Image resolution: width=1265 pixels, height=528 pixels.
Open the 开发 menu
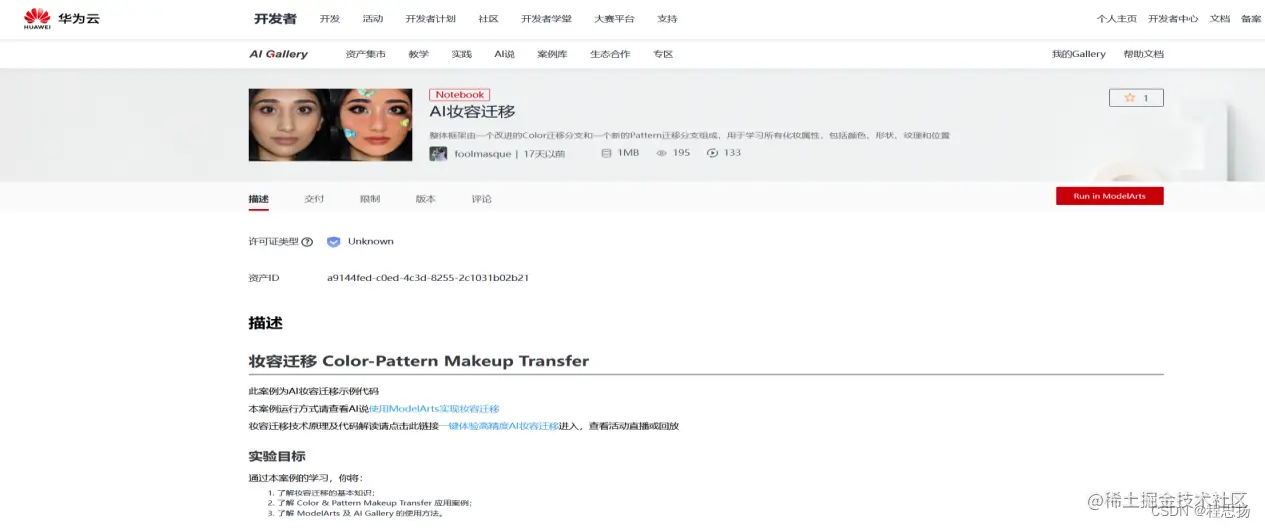(x=330, y=19)
